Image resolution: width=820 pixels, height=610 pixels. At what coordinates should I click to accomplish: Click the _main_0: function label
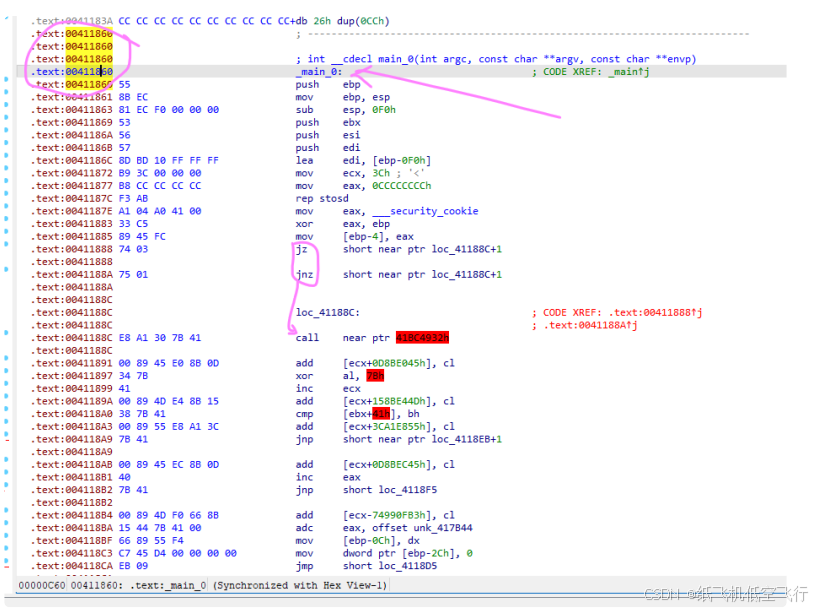[320, 72]
